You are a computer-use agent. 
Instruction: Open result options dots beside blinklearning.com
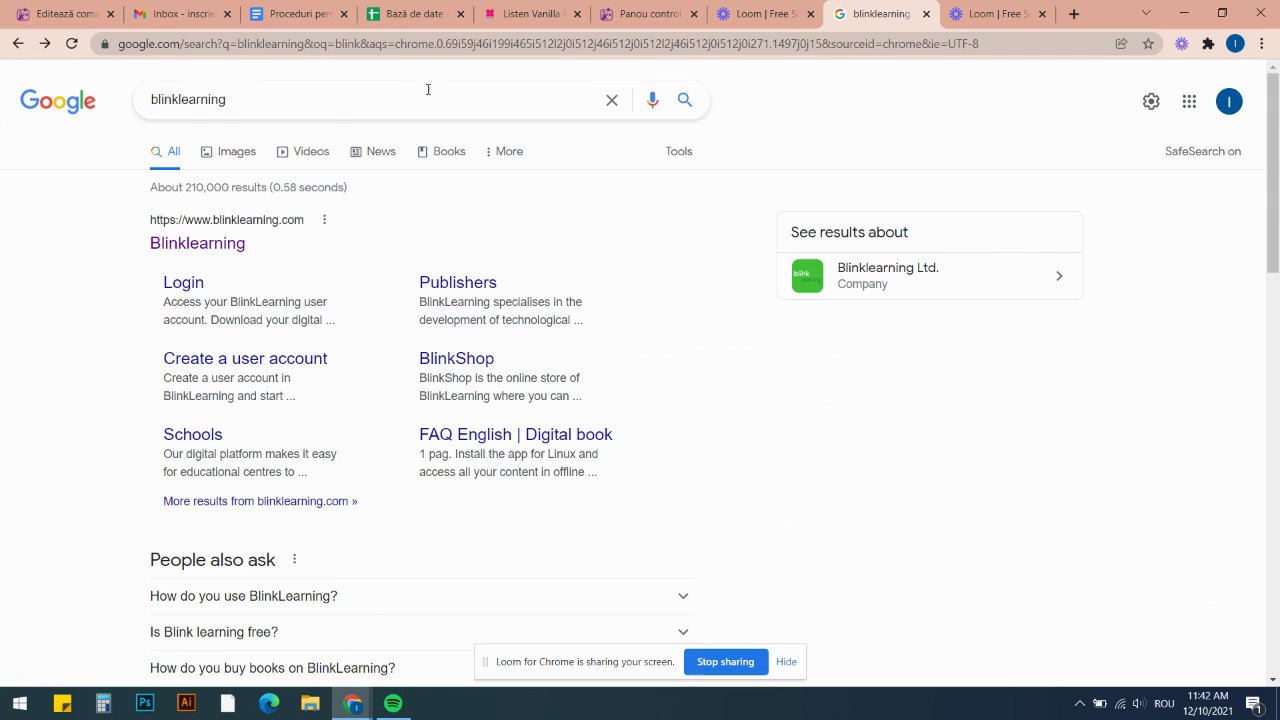click(x=324, y=220)
